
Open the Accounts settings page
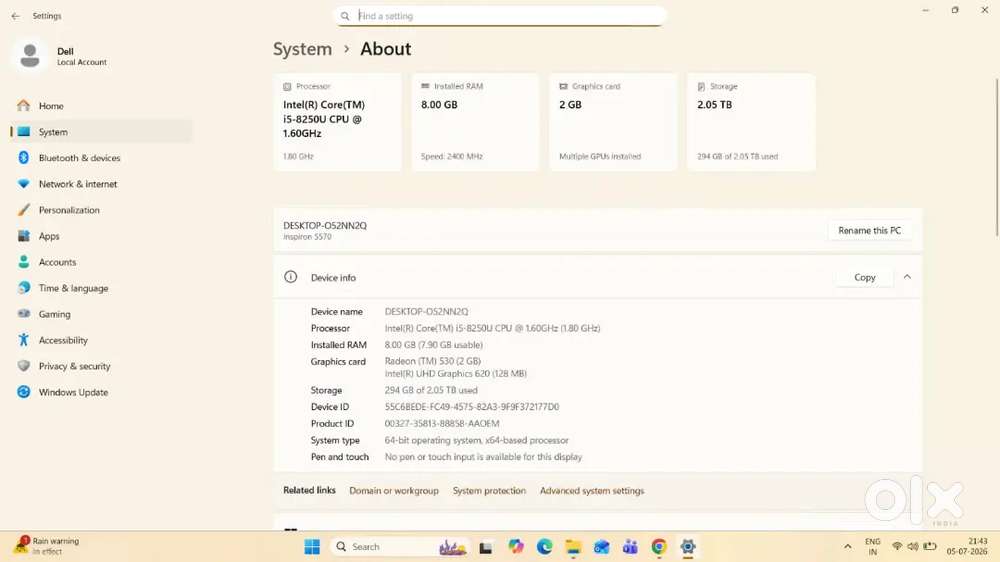(102, 262)
